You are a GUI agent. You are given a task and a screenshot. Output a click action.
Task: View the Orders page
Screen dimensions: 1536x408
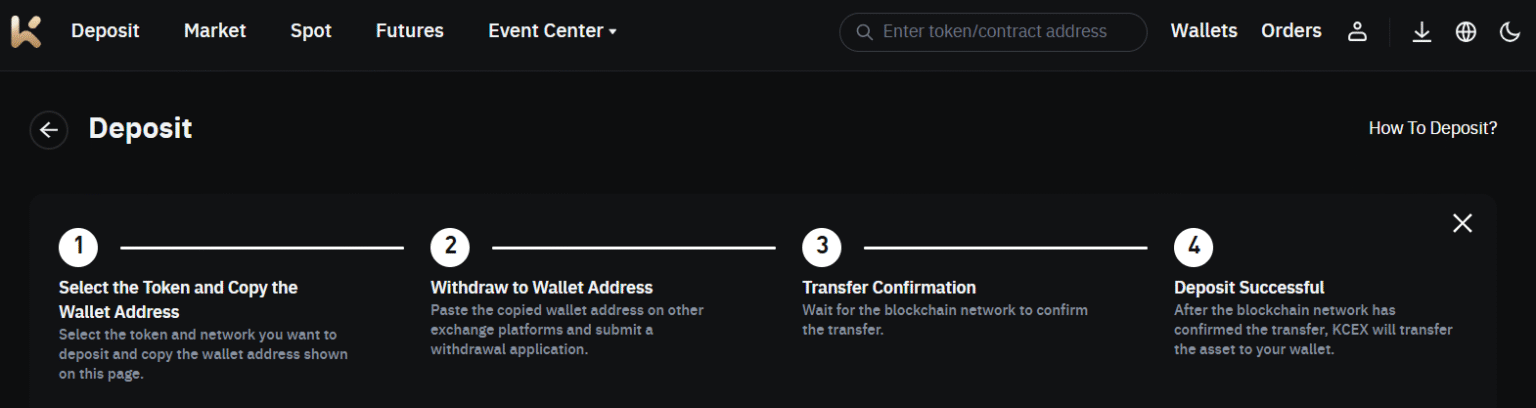point(1291,31)
